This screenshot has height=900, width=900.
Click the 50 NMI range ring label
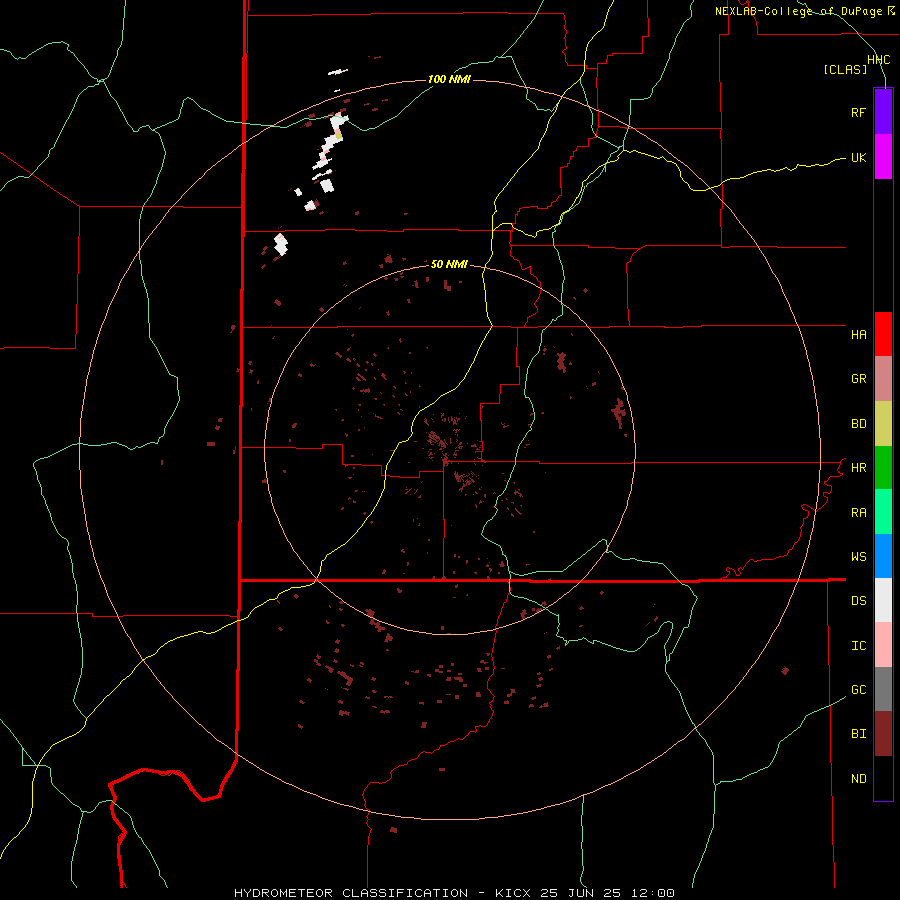(x=449, y=264)
